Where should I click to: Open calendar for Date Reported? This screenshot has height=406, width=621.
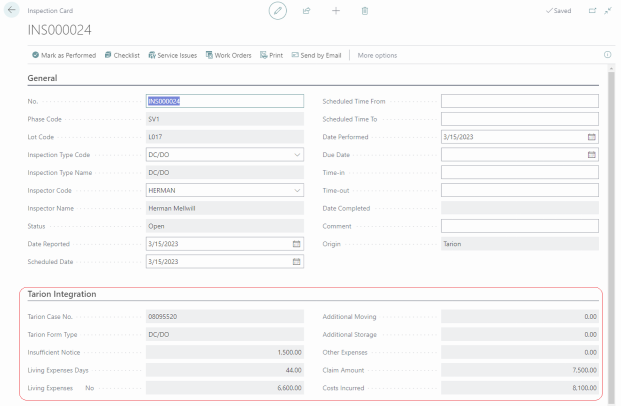point(296,244)
